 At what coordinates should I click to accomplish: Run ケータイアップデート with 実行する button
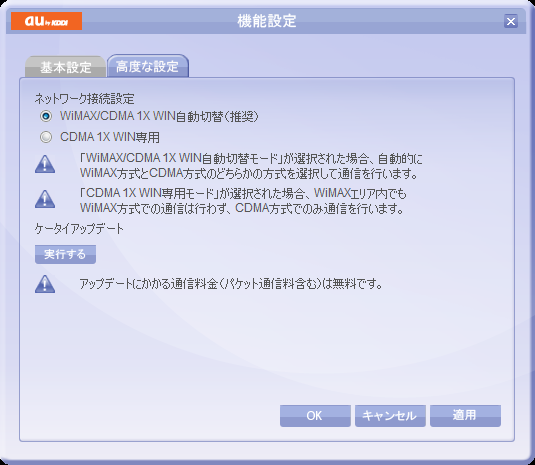[x=65, y=254]
